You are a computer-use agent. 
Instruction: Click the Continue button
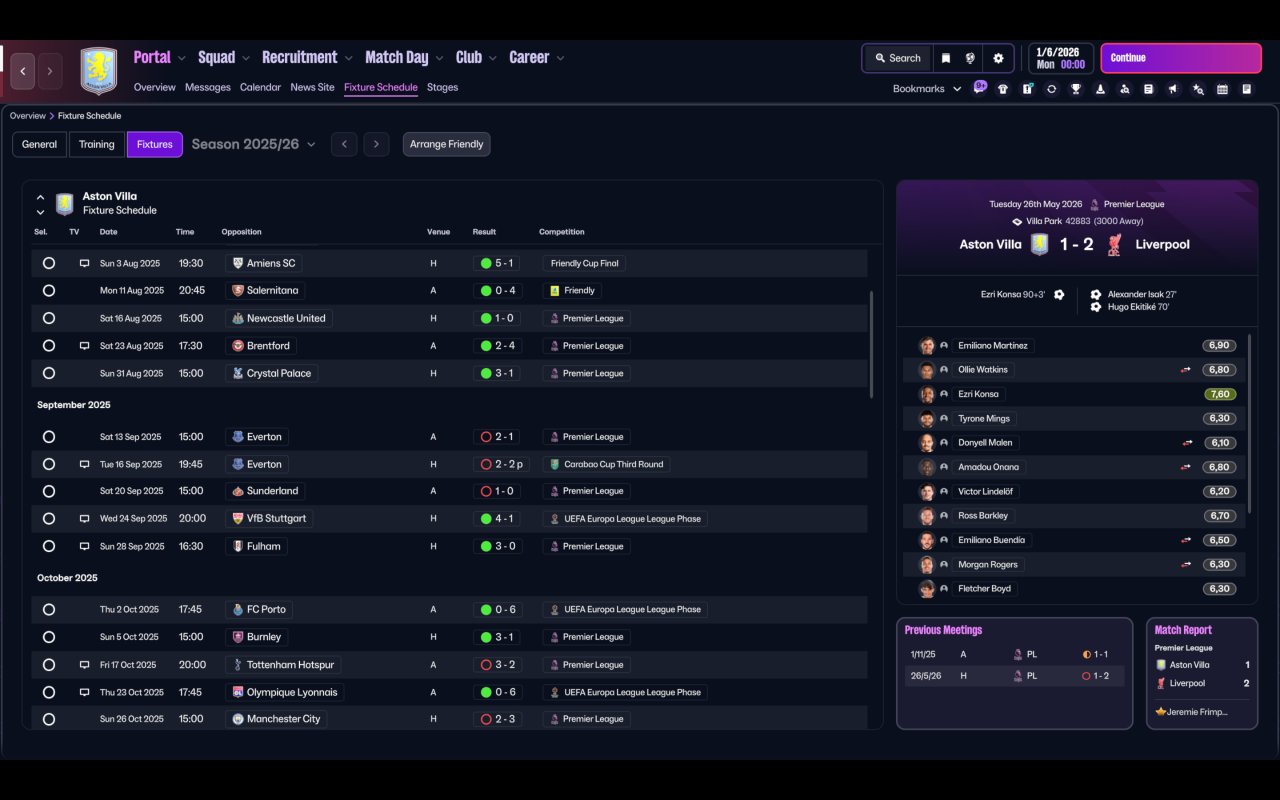point(1181,58)
